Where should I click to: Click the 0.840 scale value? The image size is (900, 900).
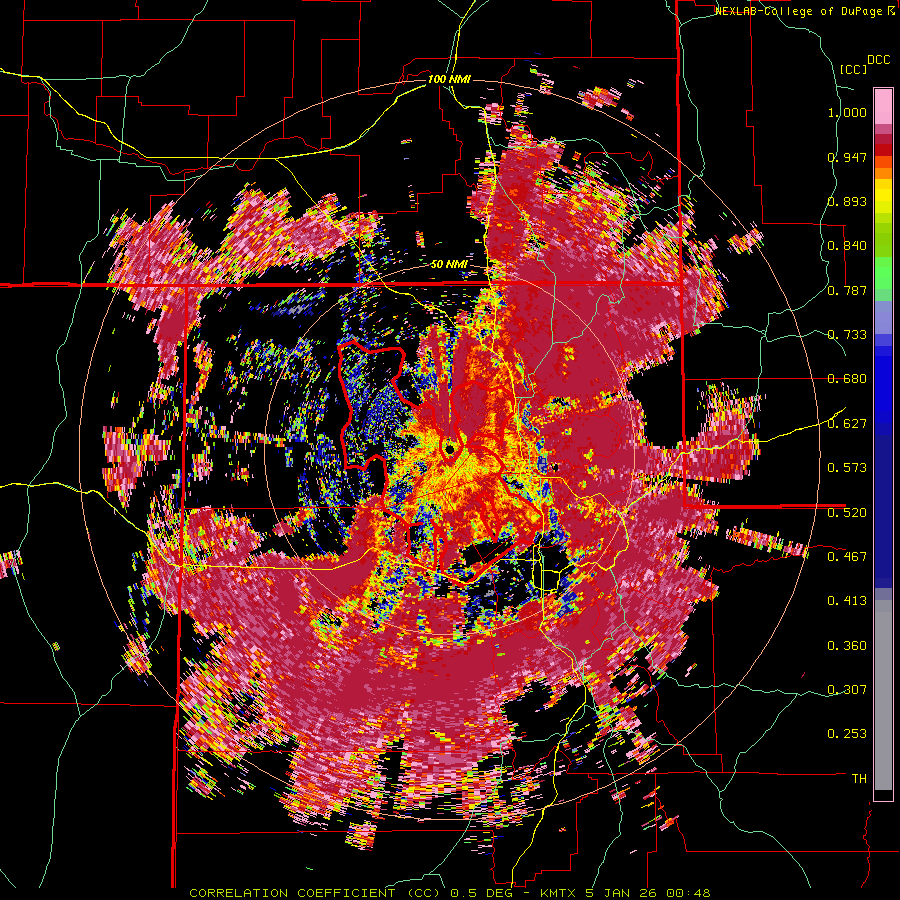pos(847,246)
